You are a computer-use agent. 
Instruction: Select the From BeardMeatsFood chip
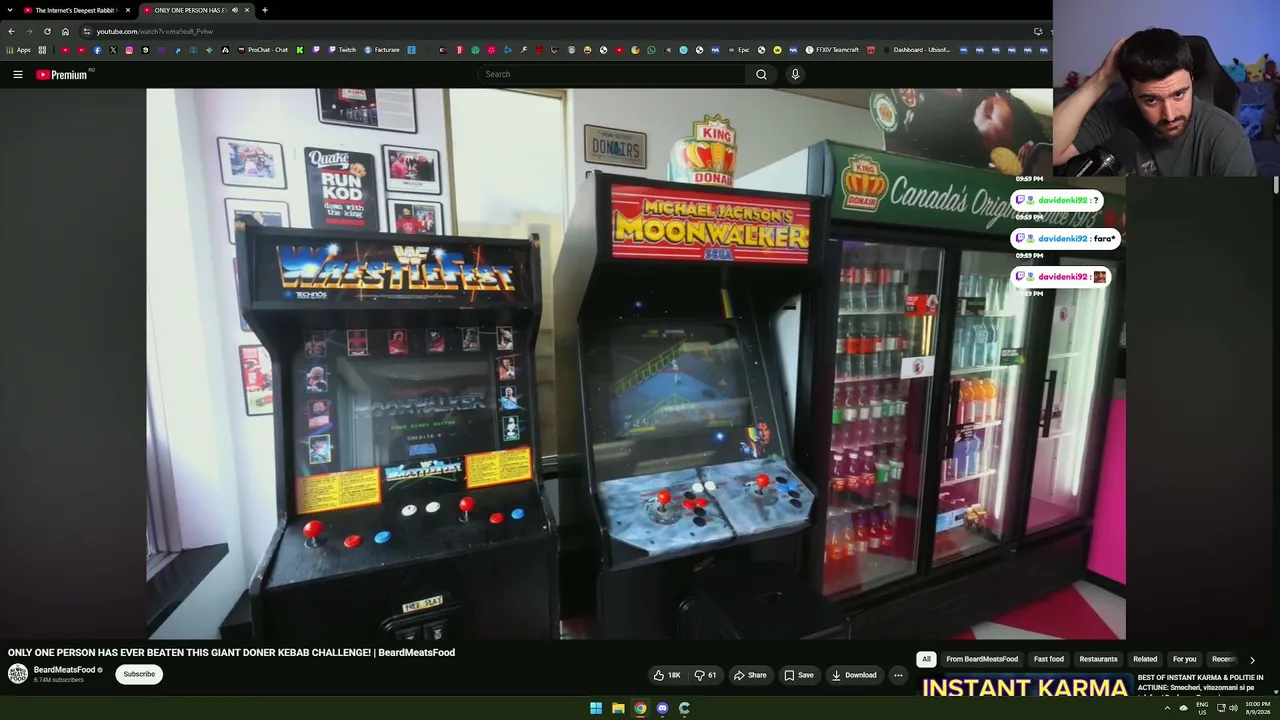[982, 659]
